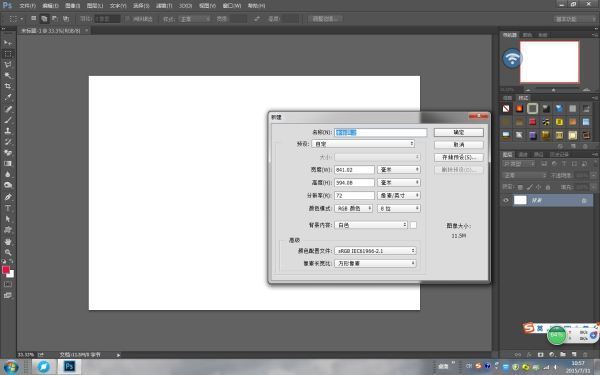Select the Clone Stamp tool
The height and width of the screenshot is (375, 600).
8,130
